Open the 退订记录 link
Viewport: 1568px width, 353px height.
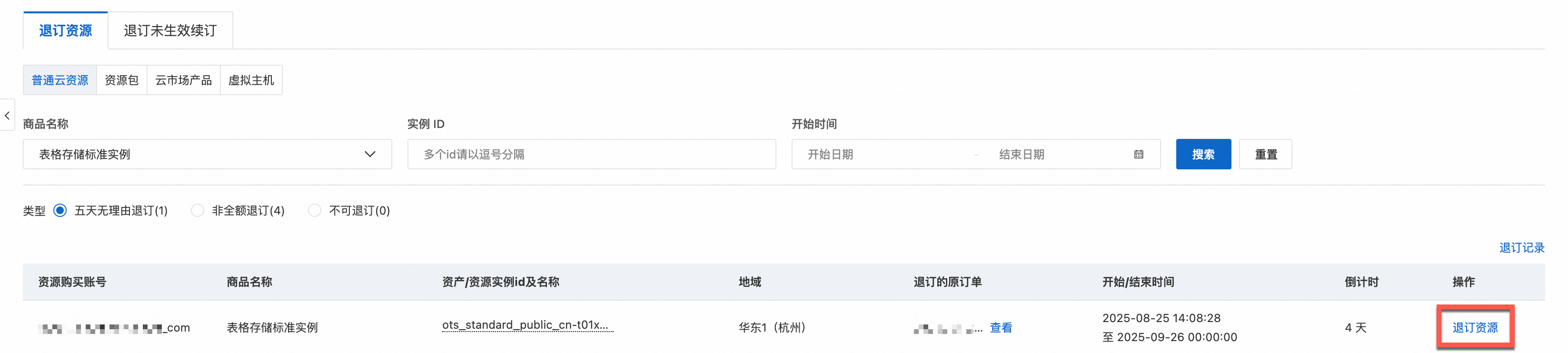pos(1521,248)
